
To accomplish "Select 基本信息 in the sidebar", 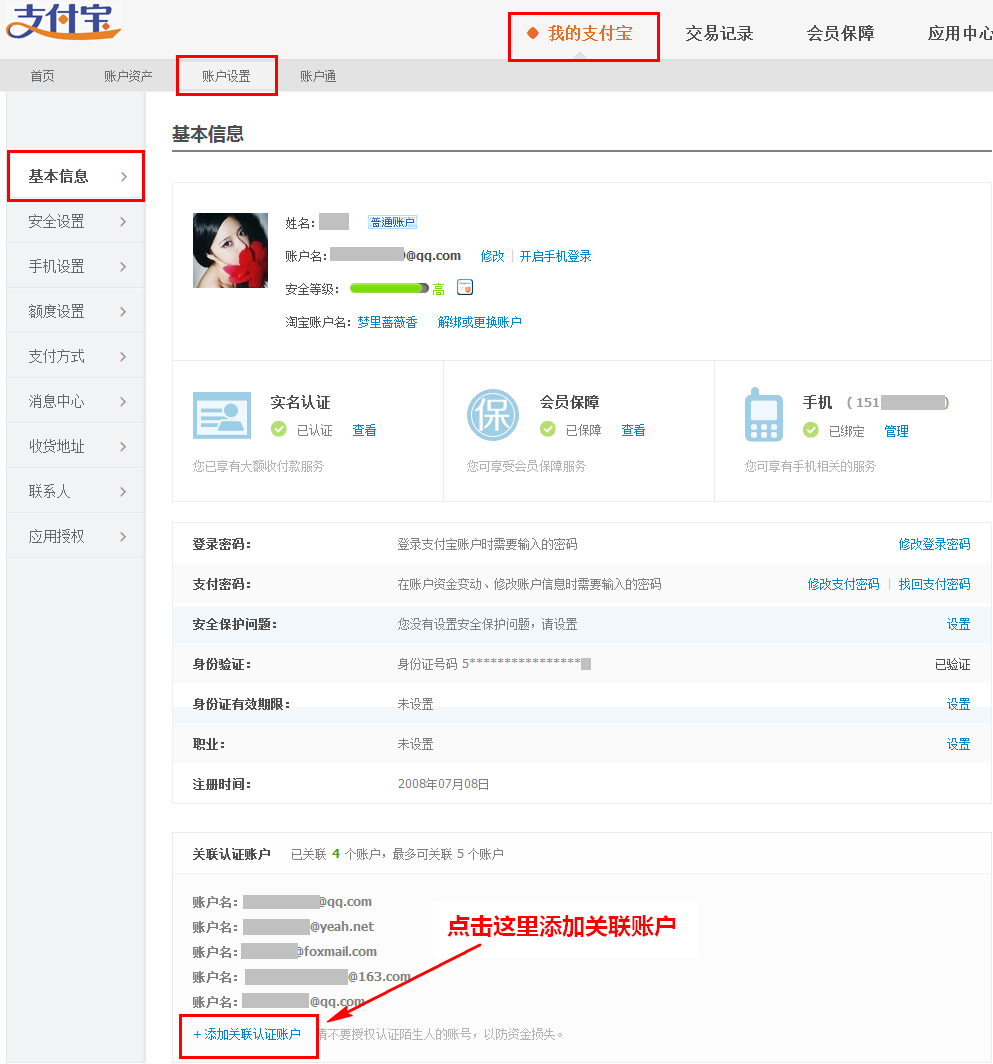I will pyautogui.click(x=75, y=176).
